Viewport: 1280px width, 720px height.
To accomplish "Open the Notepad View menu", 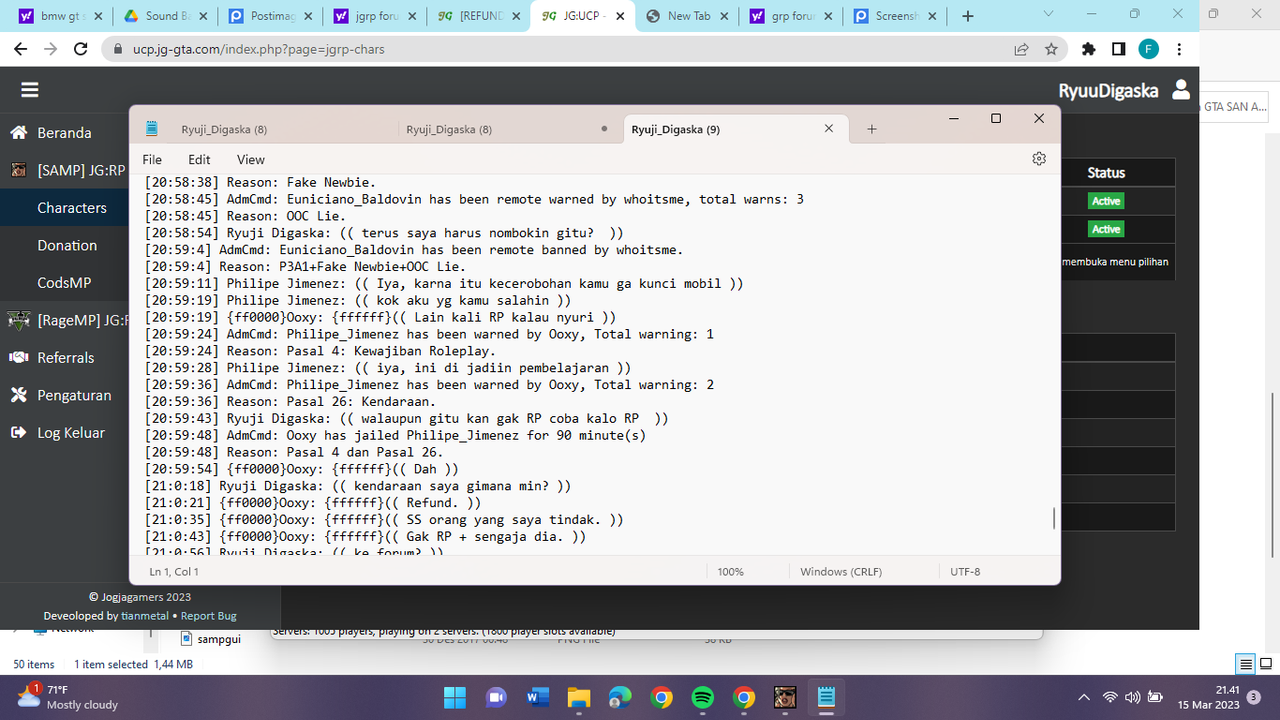I will coord(250,160).
